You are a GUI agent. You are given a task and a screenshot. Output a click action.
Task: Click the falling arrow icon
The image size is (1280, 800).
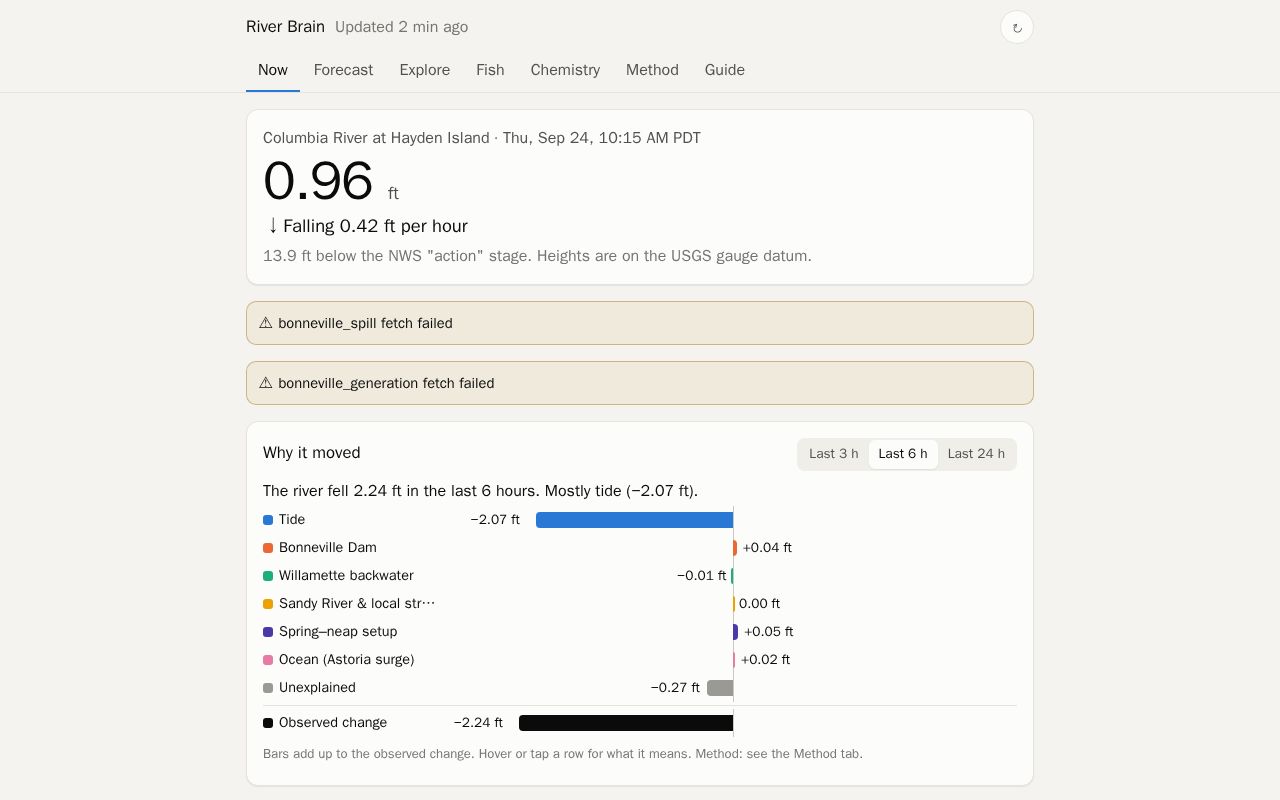pos(273,226)
